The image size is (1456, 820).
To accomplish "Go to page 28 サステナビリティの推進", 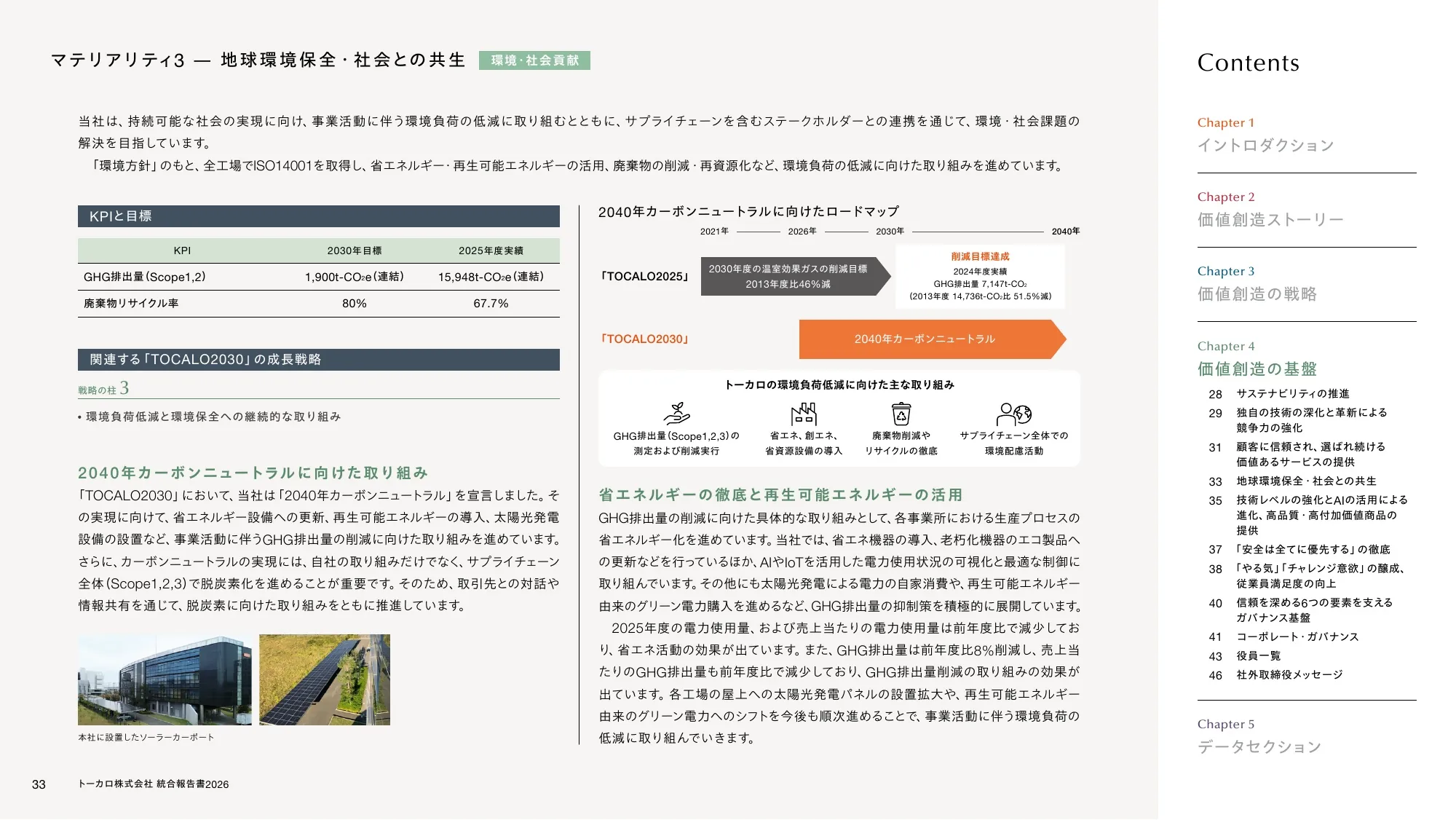I will click(x=1279, y=394).
